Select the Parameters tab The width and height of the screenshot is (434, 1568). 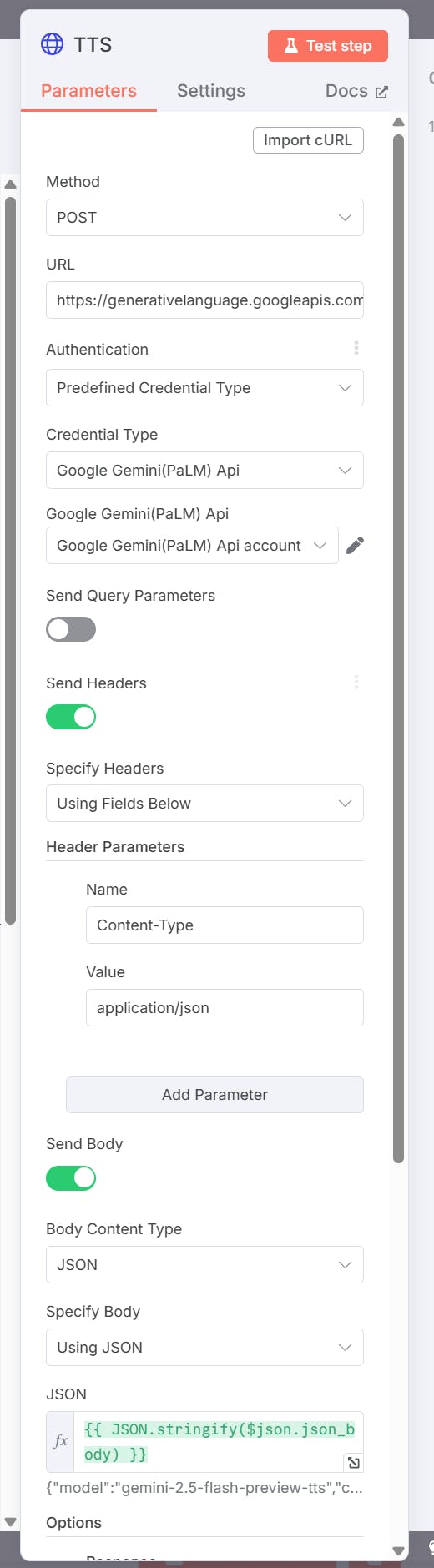point(88,91)
